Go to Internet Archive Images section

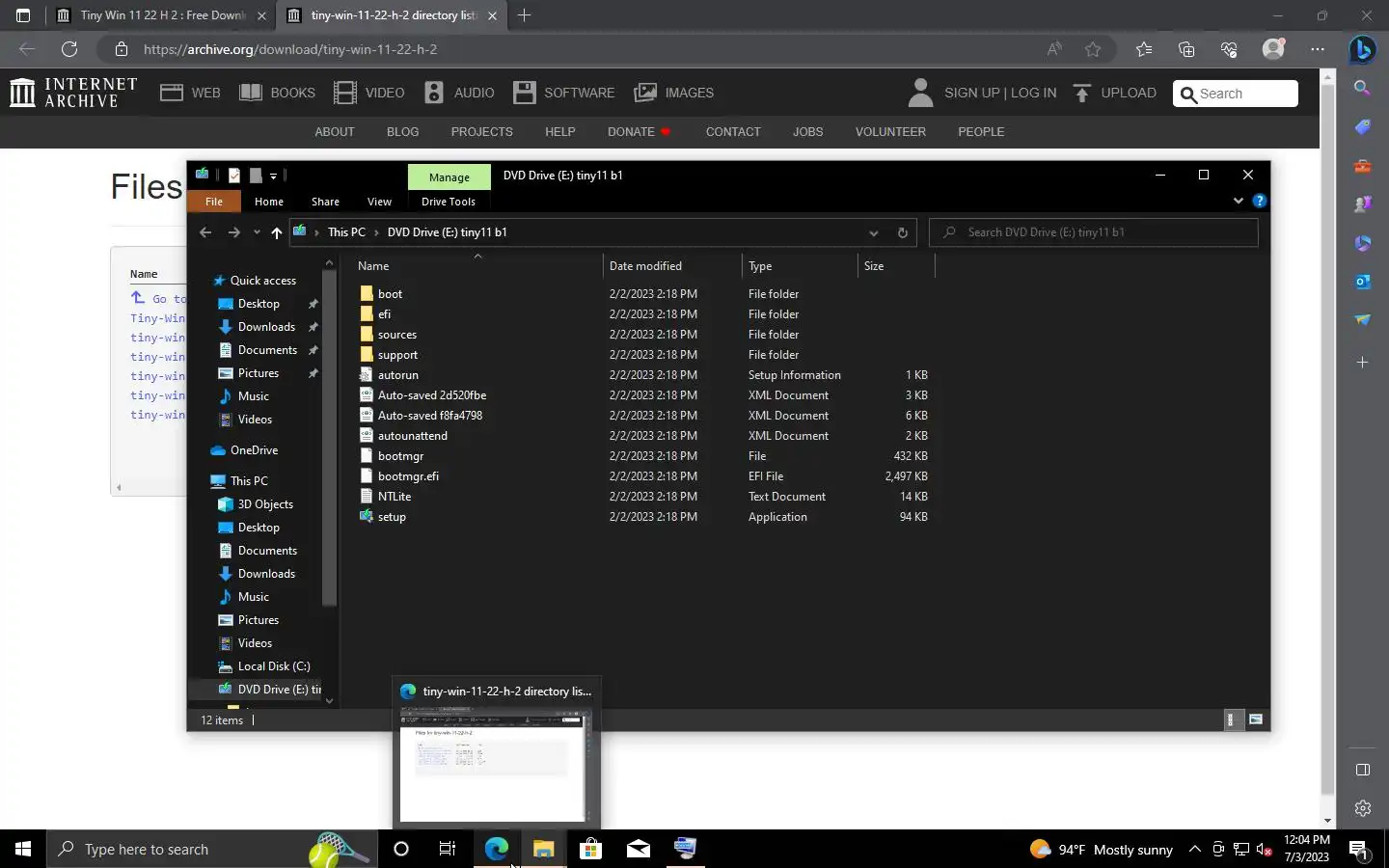673,93
